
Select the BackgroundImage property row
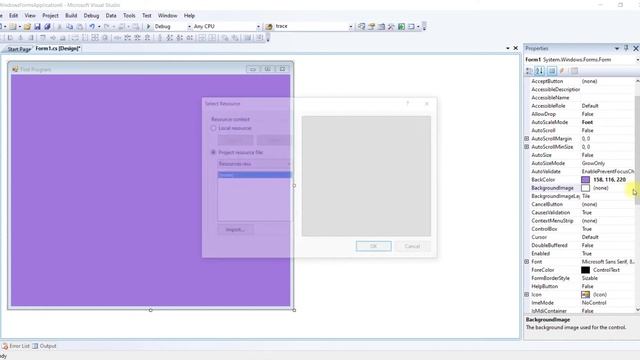[x=580, y=188]
